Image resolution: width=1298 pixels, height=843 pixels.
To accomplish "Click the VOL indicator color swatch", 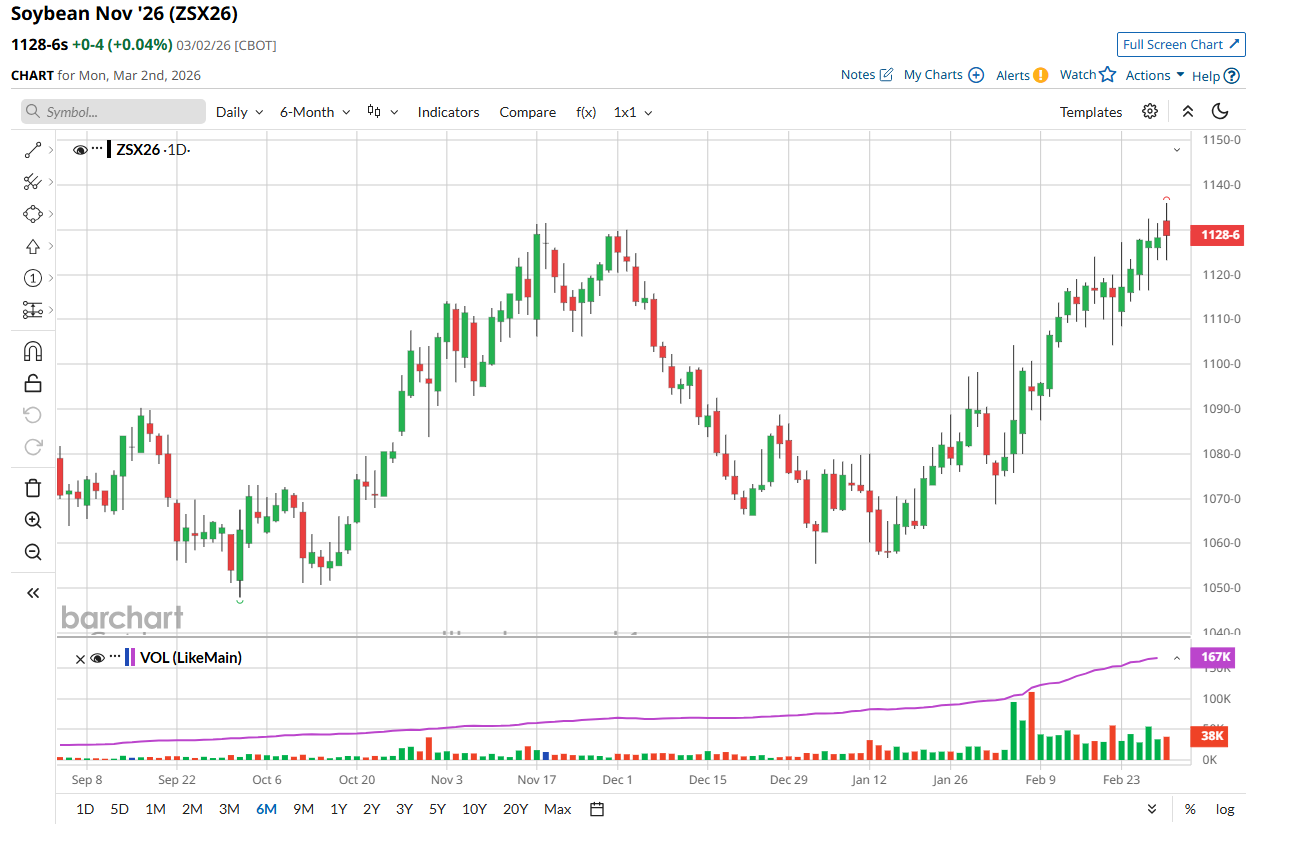I will click(129, 658).
